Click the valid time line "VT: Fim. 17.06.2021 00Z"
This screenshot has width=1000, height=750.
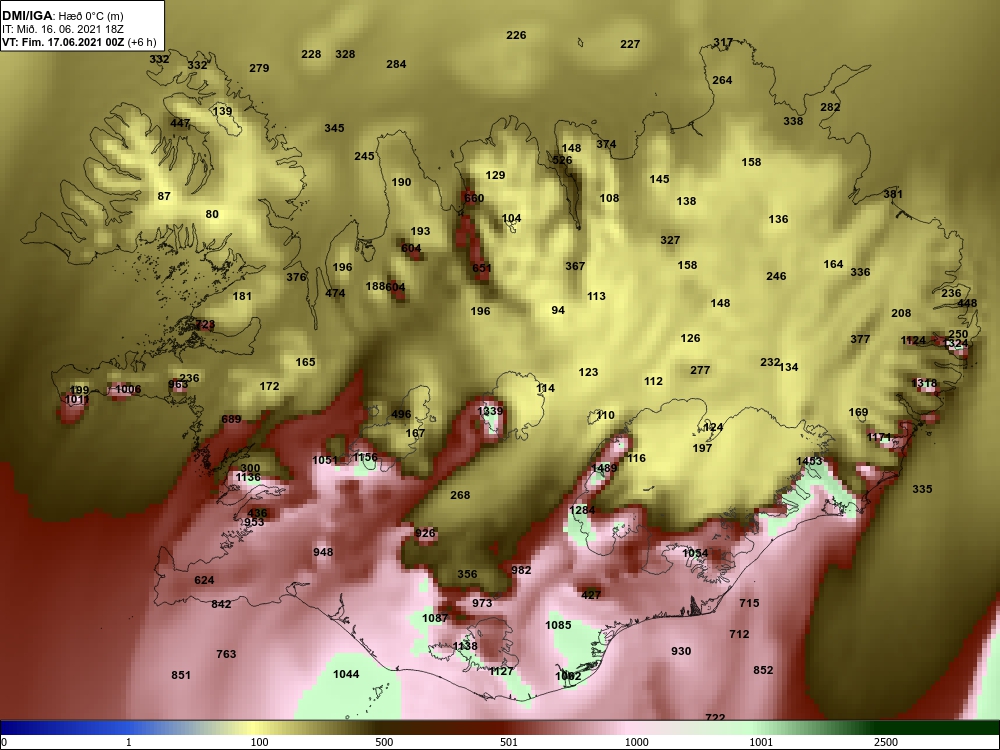[64, 42]
